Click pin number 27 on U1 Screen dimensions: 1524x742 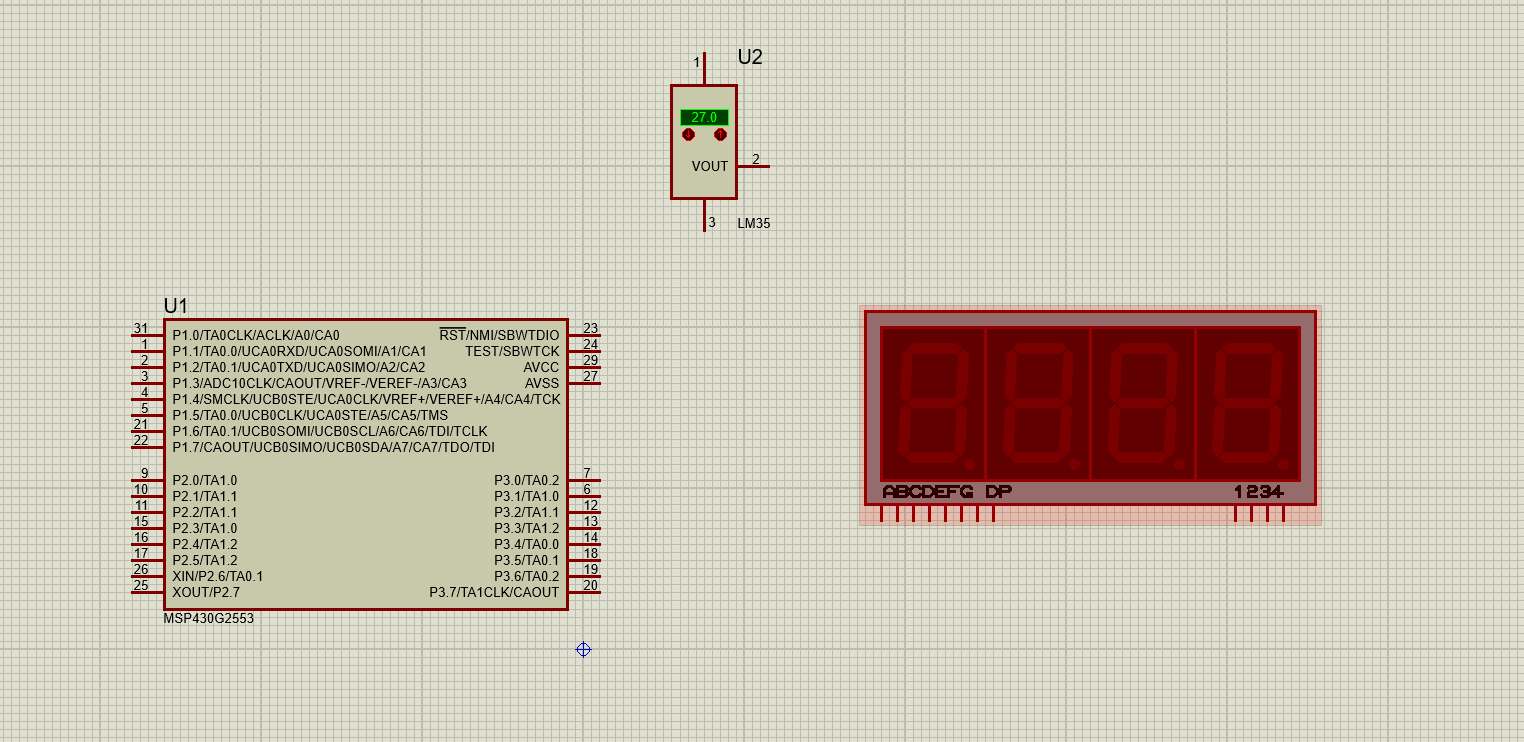[591, 377]
